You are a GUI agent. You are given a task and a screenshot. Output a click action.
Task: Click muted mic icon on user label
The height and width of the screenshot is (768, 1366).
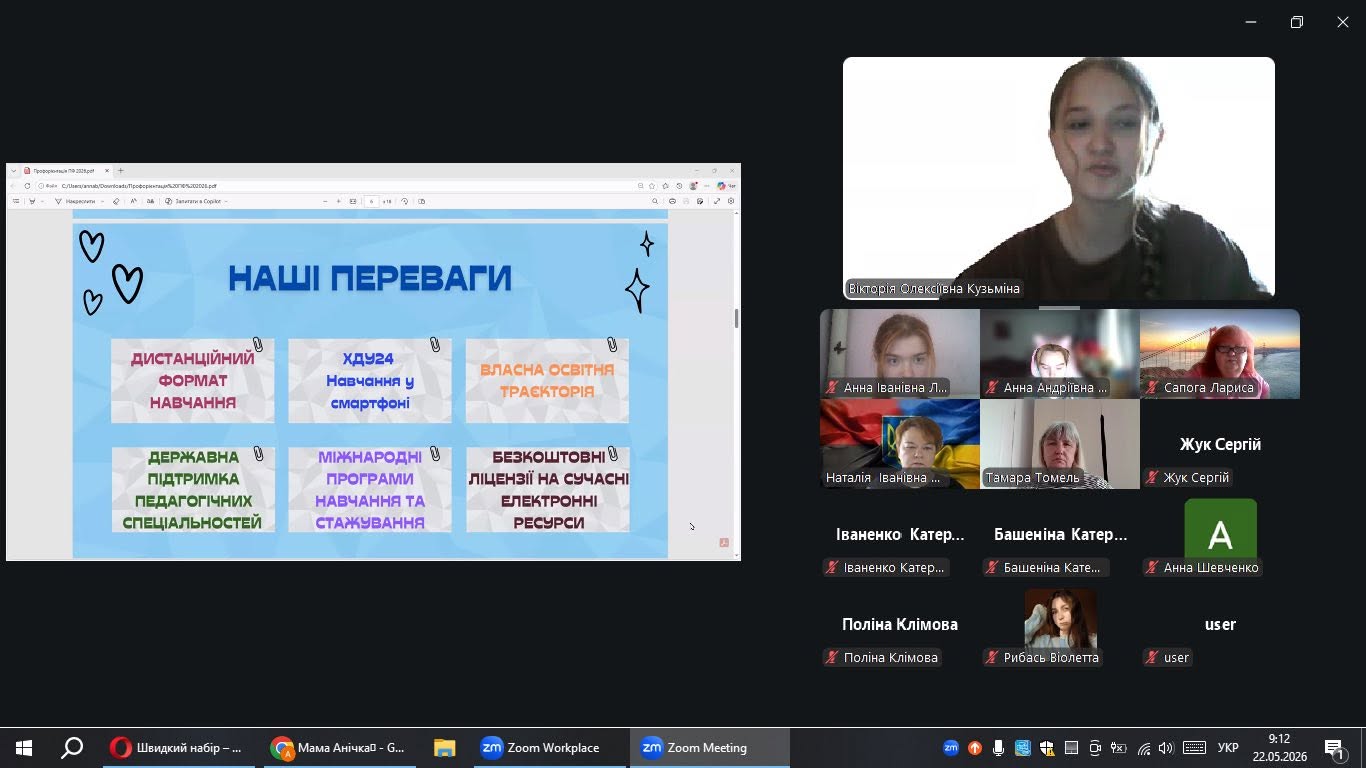1152,658
